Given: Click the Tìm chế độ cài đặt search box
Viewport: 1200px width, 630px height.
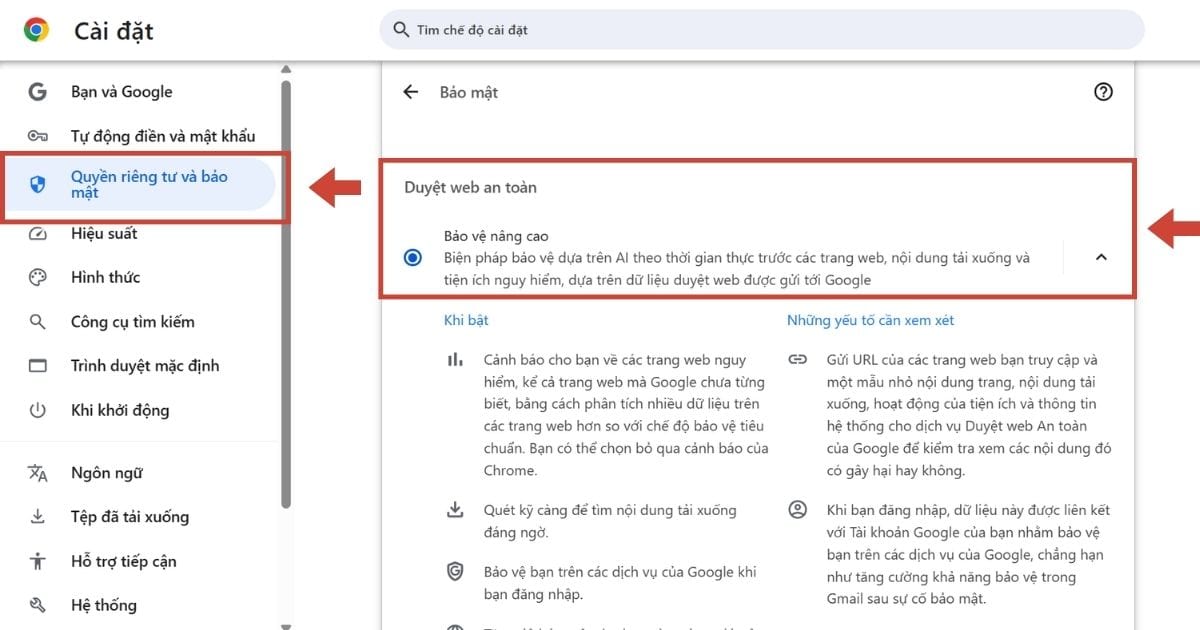Looking at the screenshot, I should 760,30.
